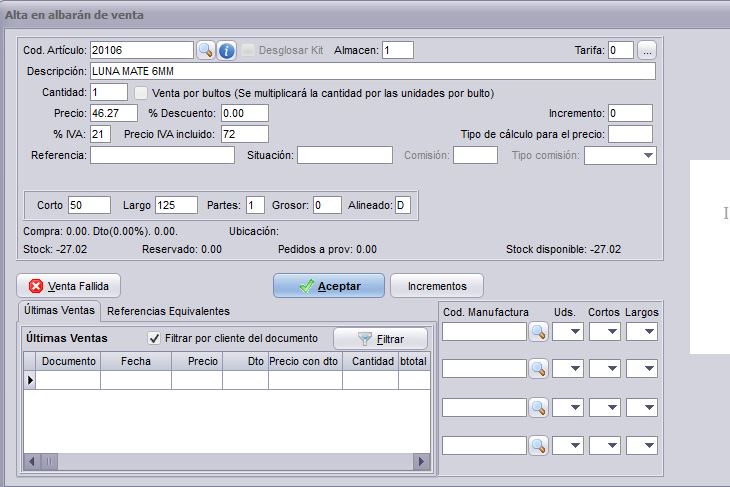Search second Cod. Manufactura row magnifier
The width and height of the screenshot is (730, 487).
(538, 369)
